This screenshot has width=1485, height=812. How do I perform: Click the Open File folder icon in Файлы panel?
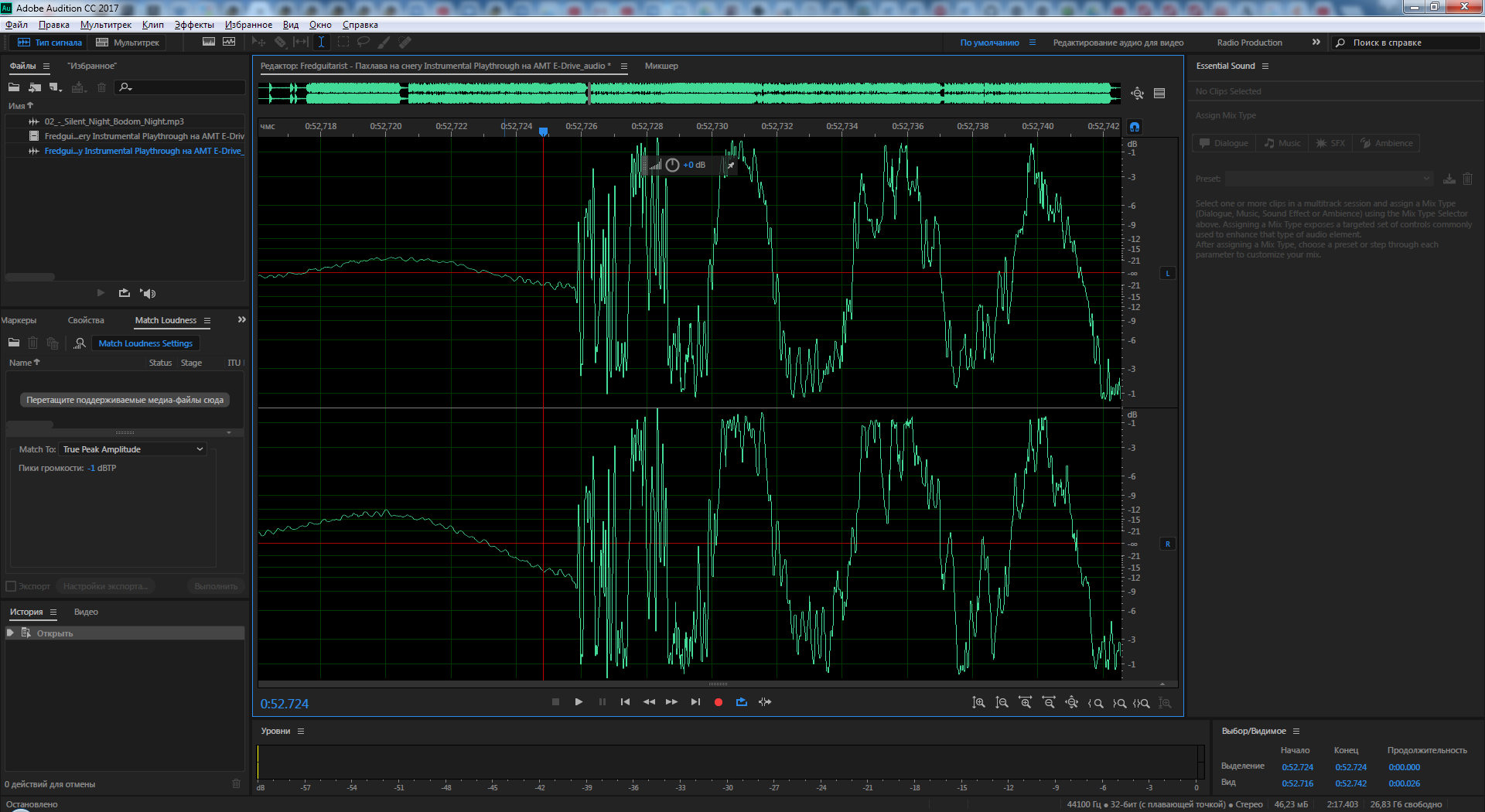[x=14, y=87]
